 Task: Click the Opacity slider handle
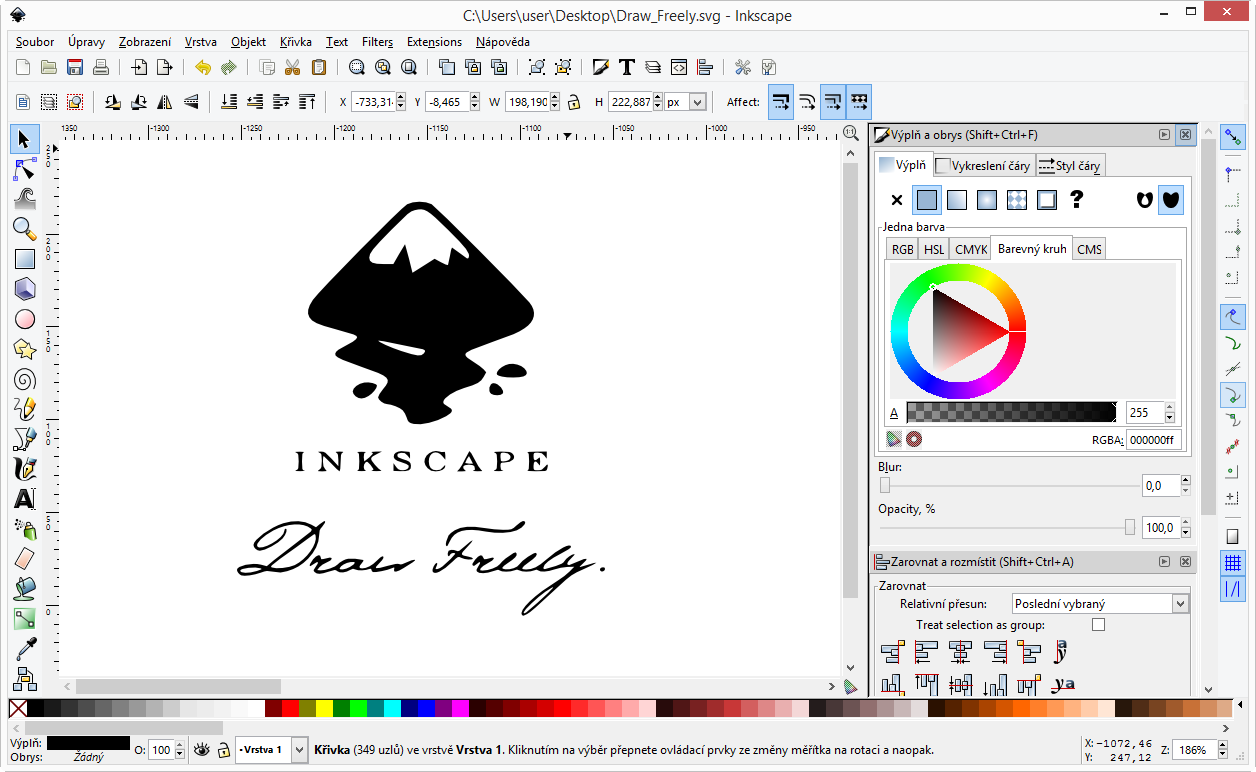pyautogui.click(x=1130, y=527)
